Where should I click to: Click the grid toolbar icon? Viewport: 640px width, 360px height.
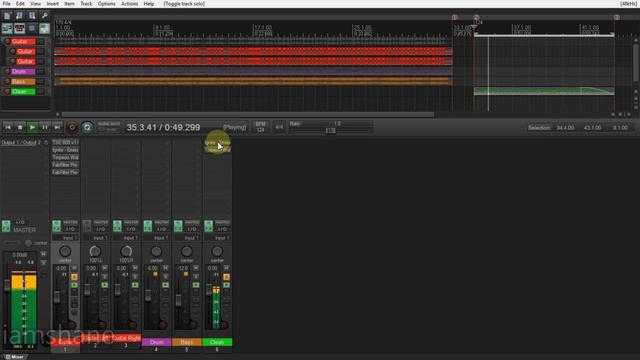pos(32,28)
